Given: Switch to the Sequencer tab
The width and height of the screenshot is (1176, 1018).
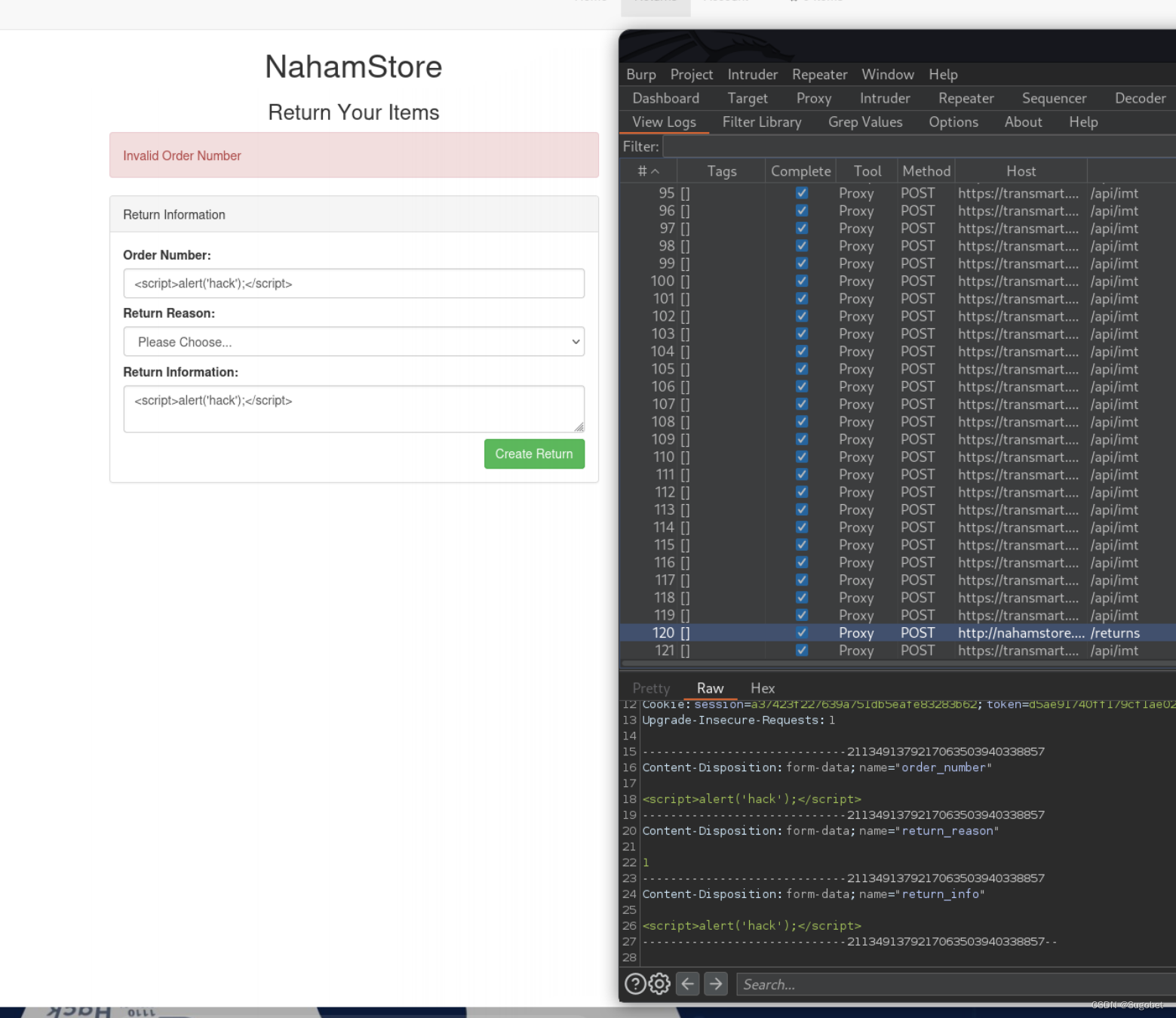Looking at the screenshot, I should 1054,98.
